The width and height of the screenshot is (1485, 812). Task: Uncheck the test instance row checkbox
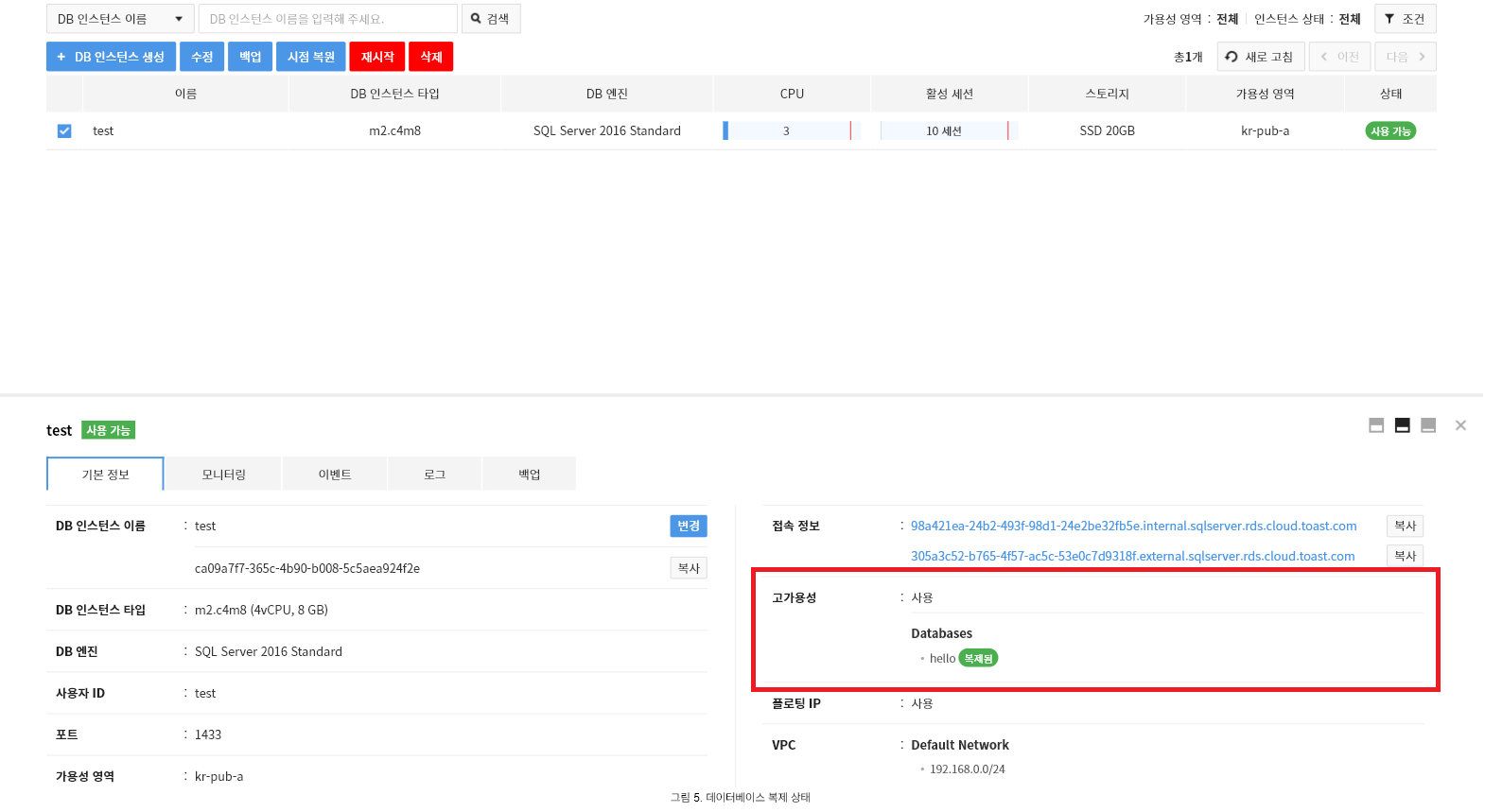tap(64, 131)
